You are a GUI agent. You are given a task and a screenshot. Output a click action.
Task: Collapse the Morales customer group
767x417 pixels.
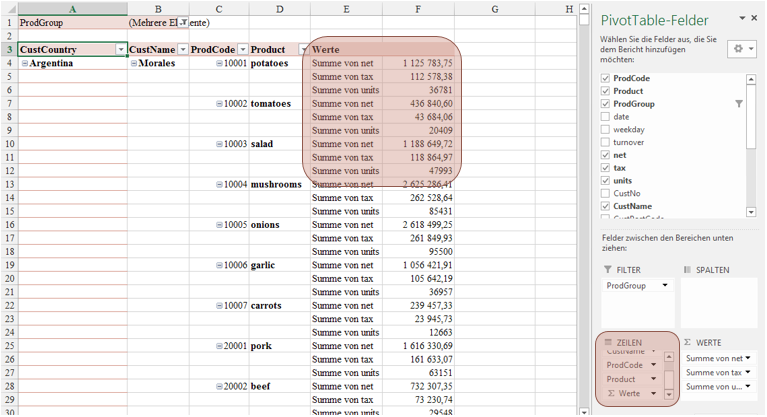(134, 64)
